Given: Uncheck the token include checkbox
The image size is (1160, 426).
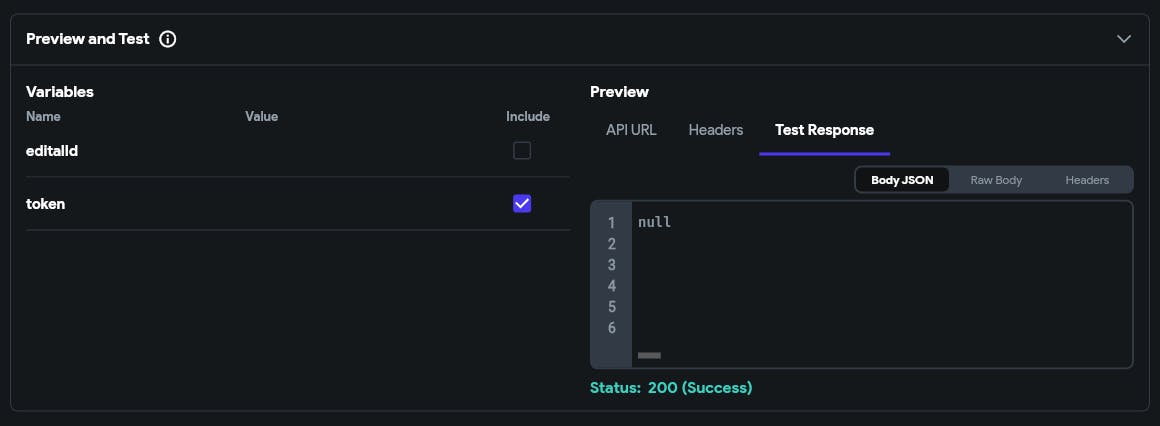Looking at the screenshot, I should tap(522, 204).
